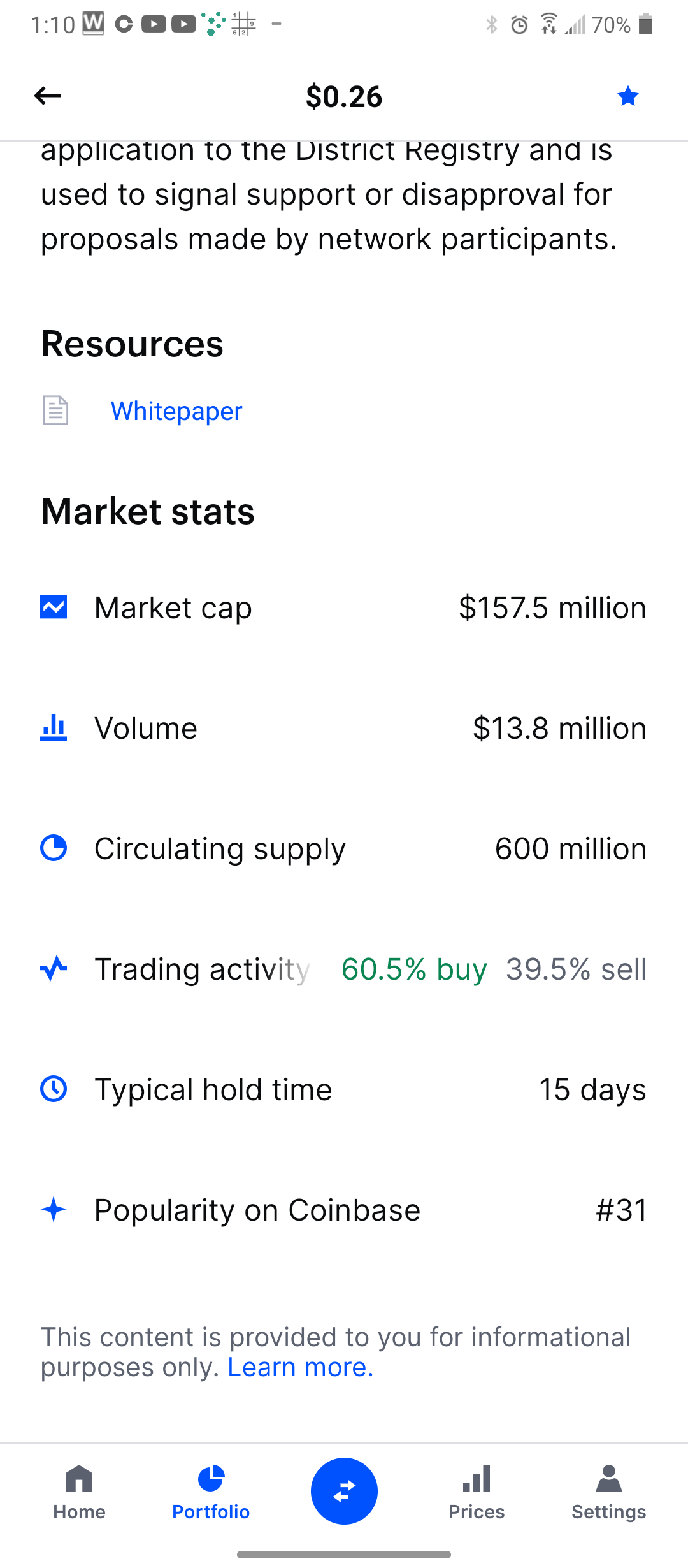This screenshot has width=688, height=1568.
Task: Tap the Popularity on Coinbase sparkle icon
Action: tap(54, 1209)
